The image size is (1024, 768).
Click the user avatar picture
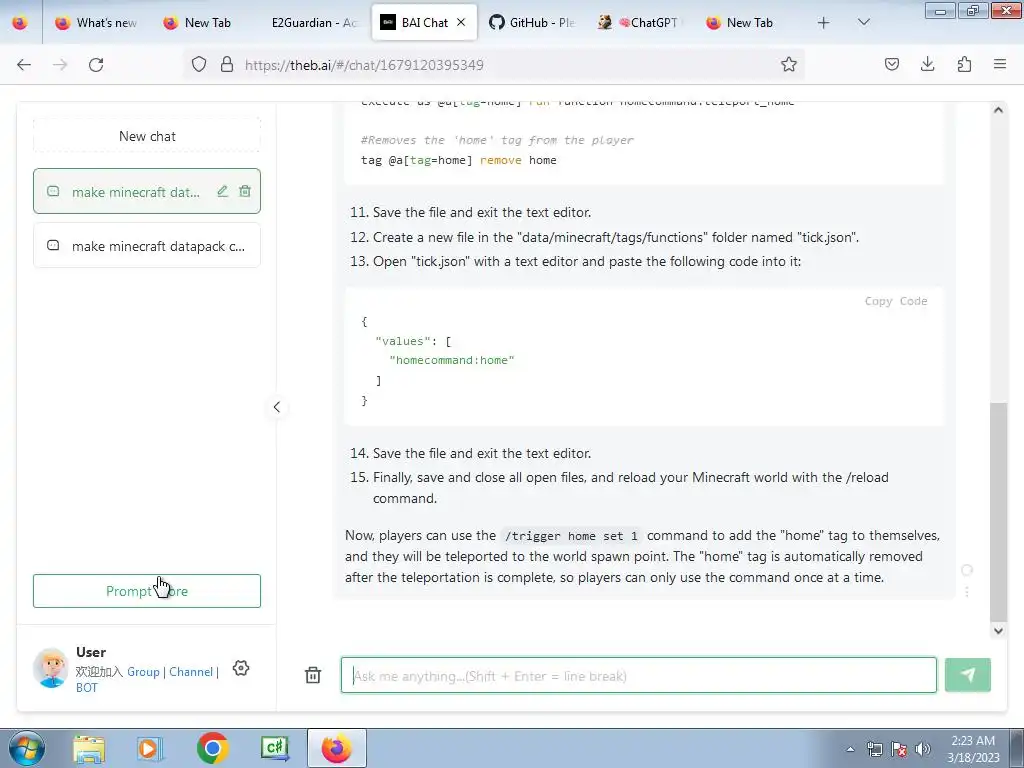(51, 668)
